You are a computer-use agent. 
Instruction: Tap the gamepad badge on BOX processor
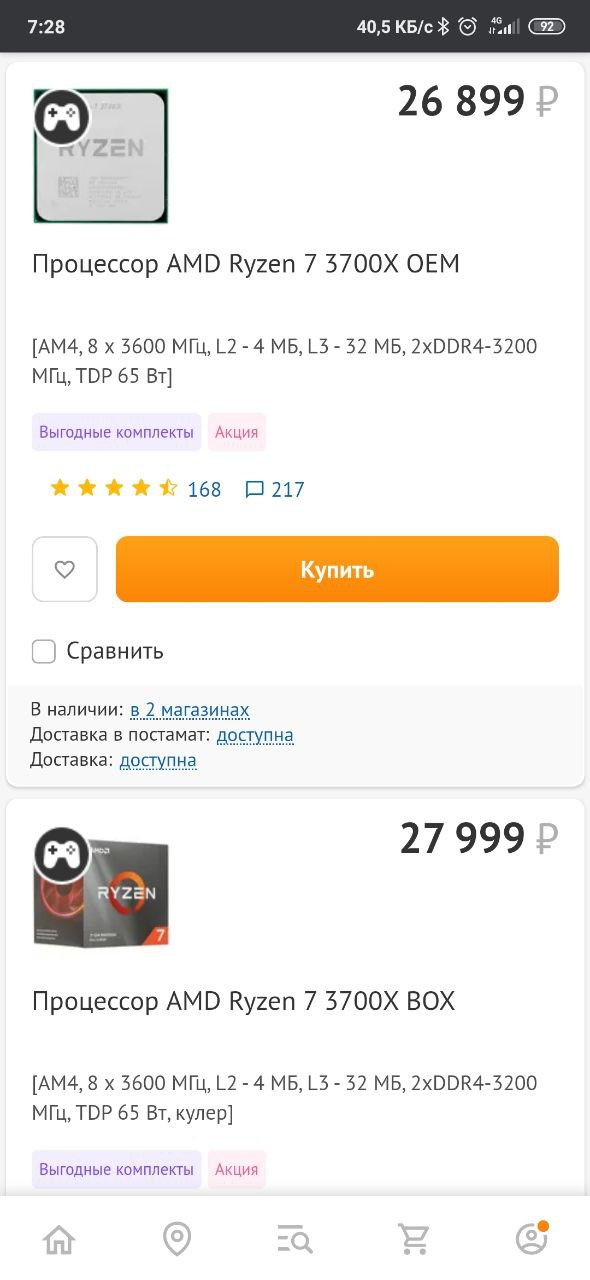[62, 855]
